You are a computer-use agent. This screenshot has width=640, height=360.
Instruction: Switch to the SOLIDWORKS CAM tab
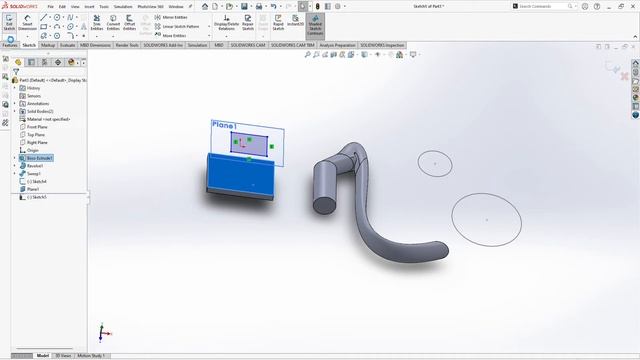pyautogui.click(x=248, y=45)
